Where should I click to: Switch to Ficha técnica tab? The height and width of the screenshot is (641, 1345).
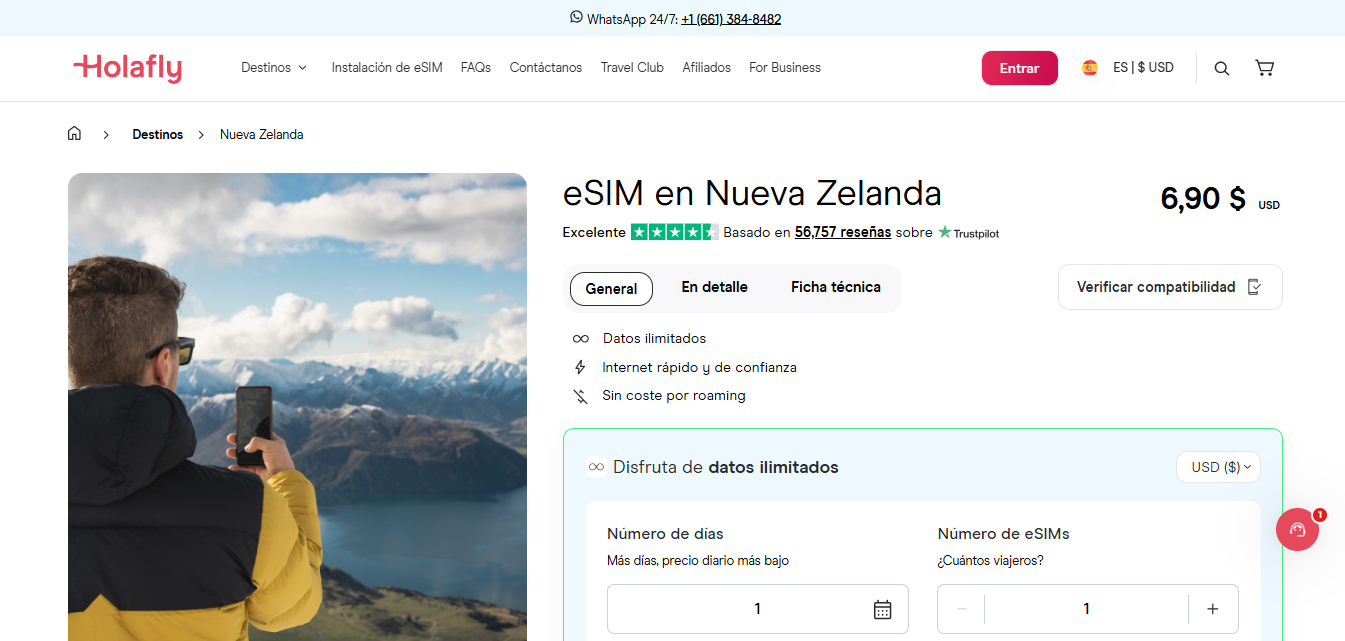(x=836, y=287)
